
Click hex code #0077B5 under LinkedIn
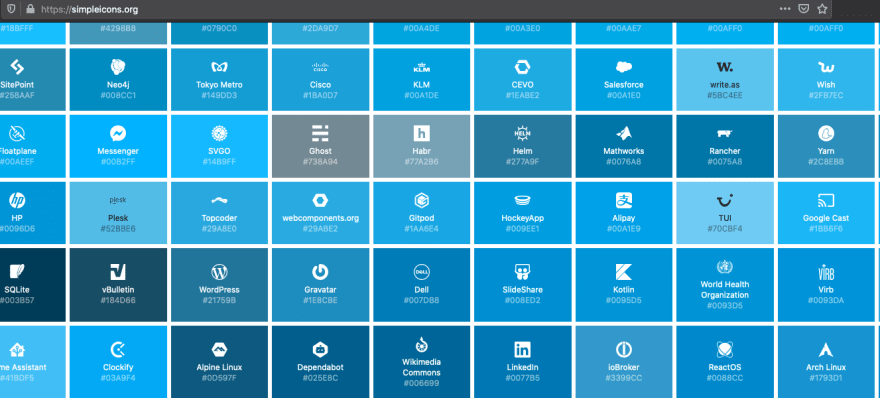point(522,378)
